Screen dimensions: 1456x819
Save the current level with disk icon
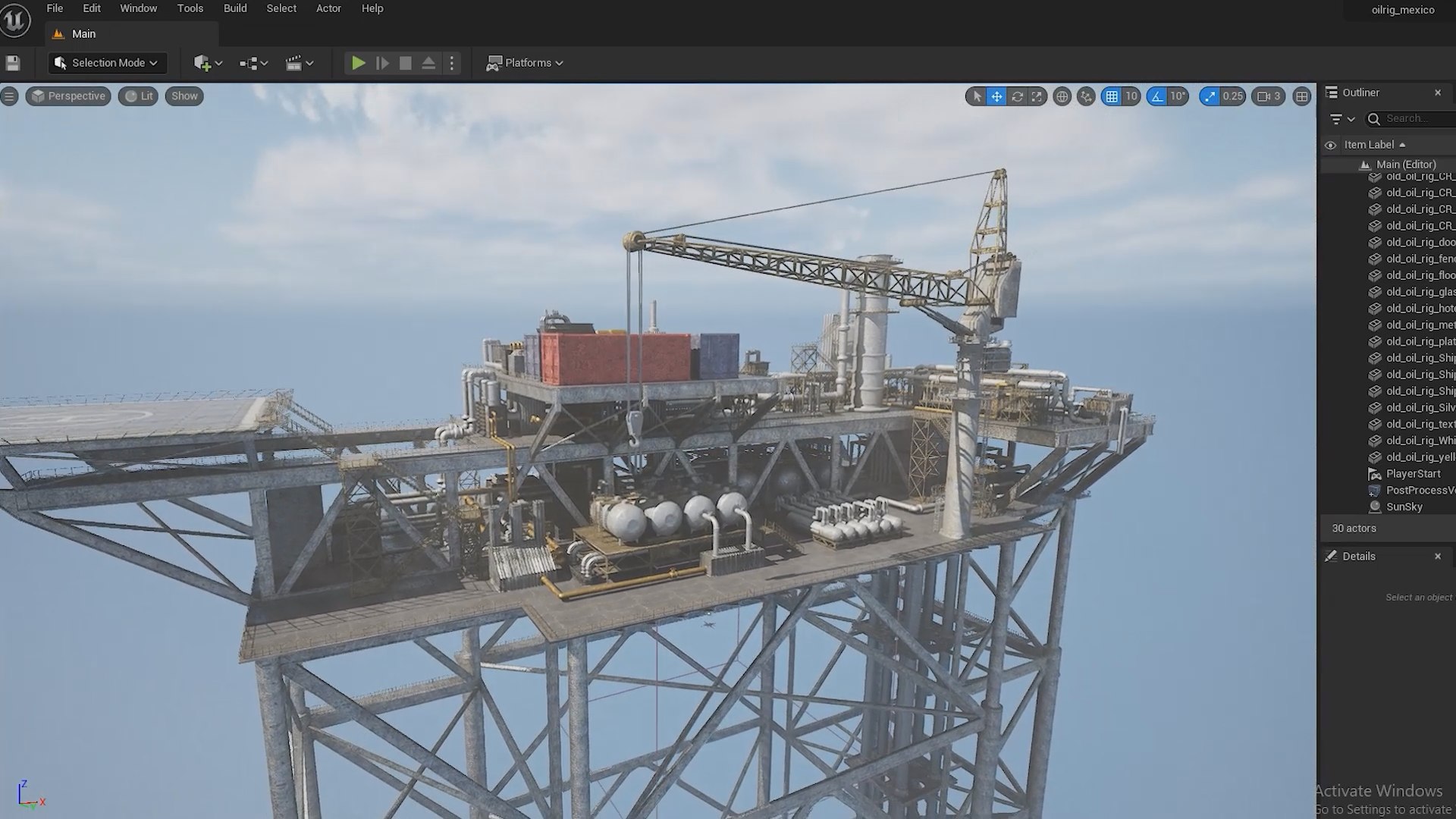[x=12, y=64]
